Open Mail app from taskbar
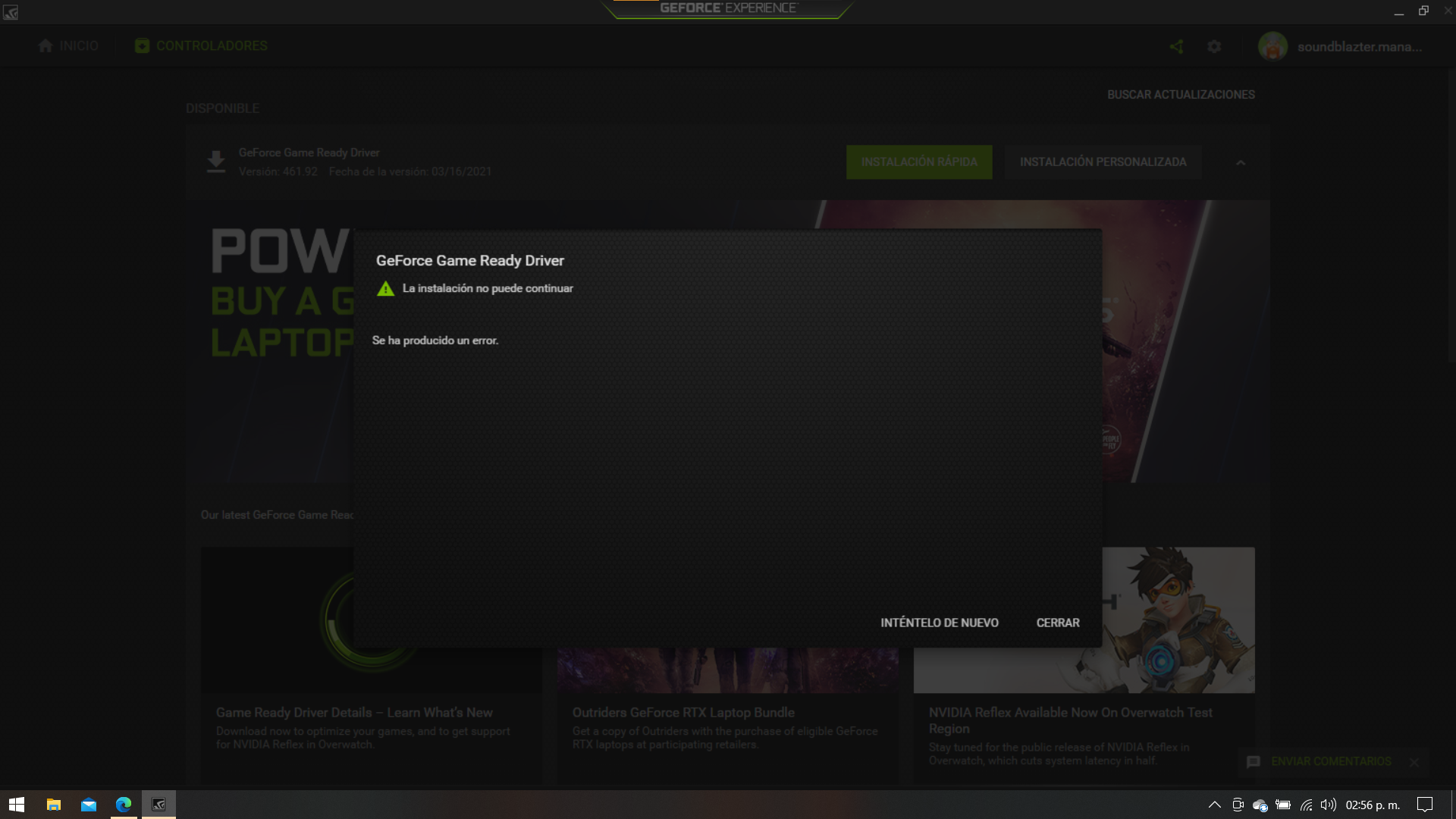This screenshot has height=819, width=1456. click(x=89, y=805)
